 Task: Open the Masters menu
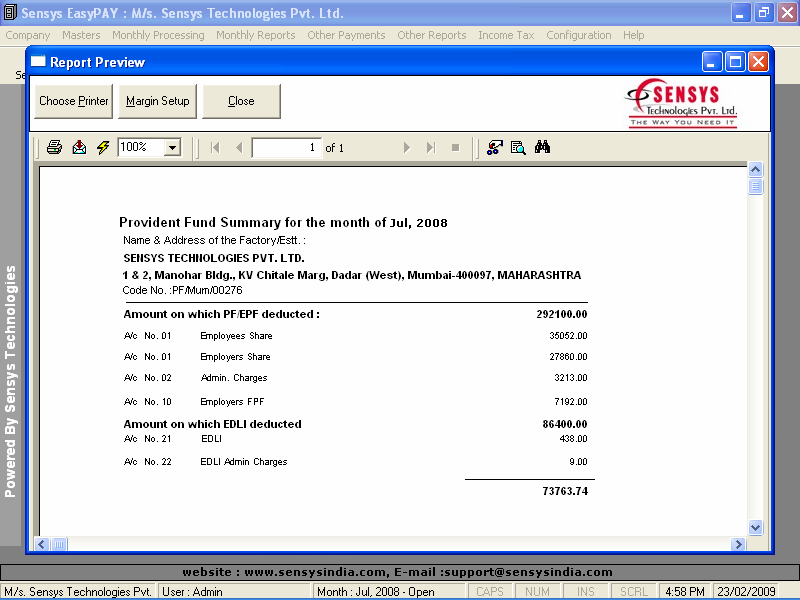[81, 35]
